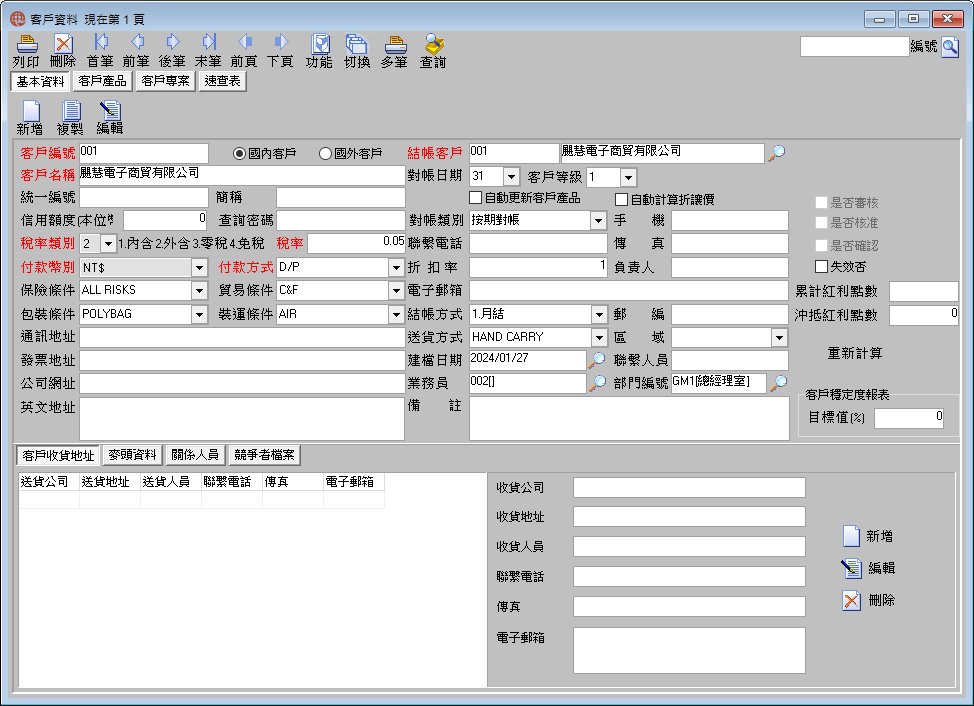Expand the 客戶等級 dropdown
The width and height of the screenshot is (974, 706).
point(629,178)
